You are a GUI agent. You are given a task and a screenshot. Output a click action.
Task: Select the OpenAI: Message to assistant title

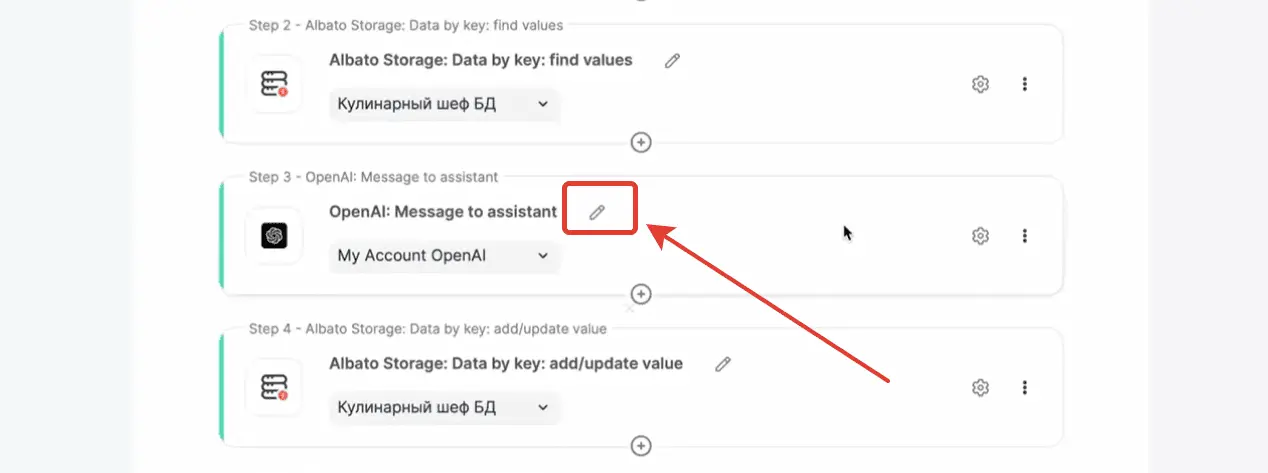pyautogui.click(x=443, y=212)
